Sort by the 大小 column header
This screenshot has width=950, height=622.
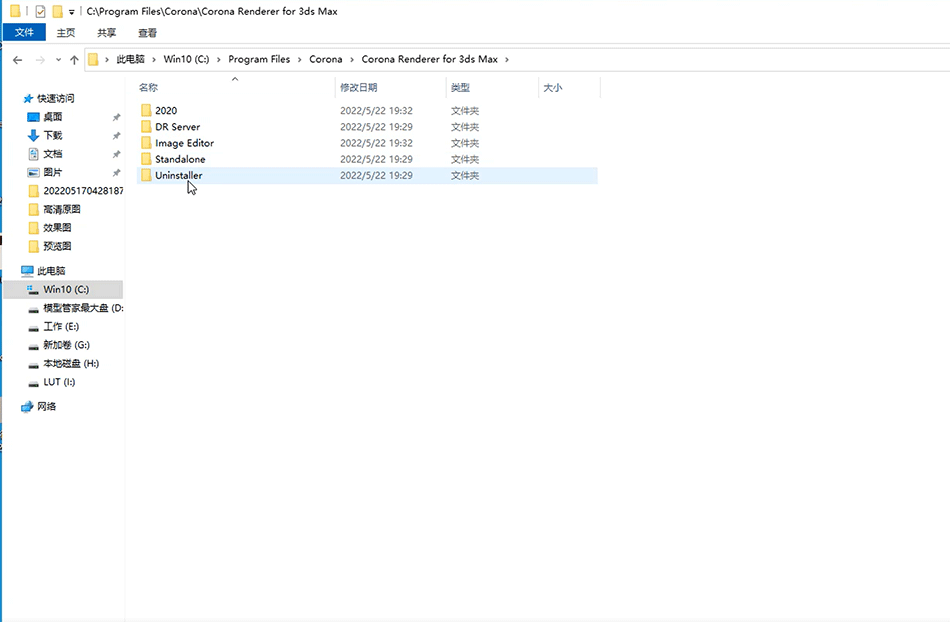point(553,88)
